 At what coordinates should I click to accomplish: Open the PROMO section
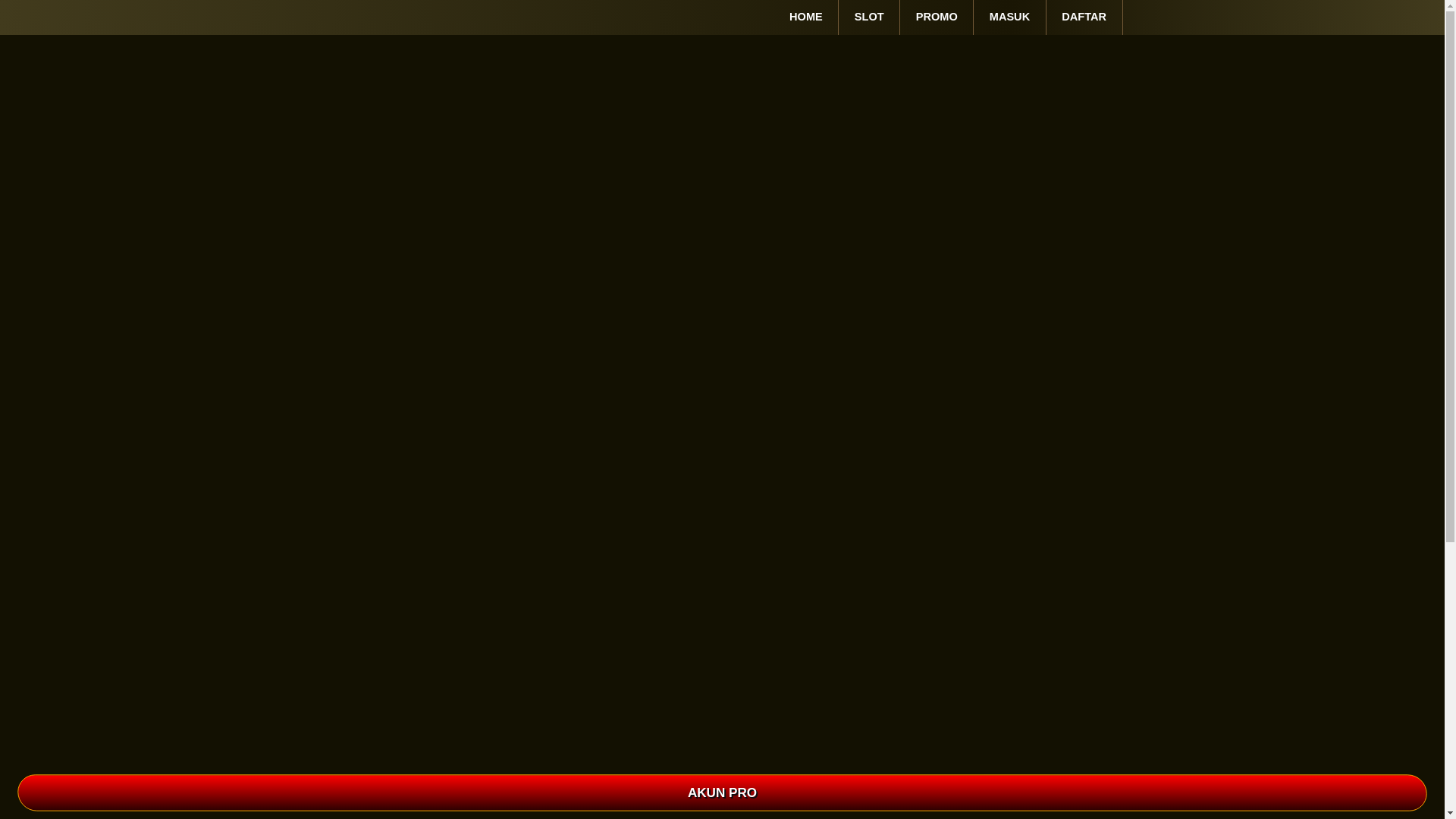click(x=937, y=17)
